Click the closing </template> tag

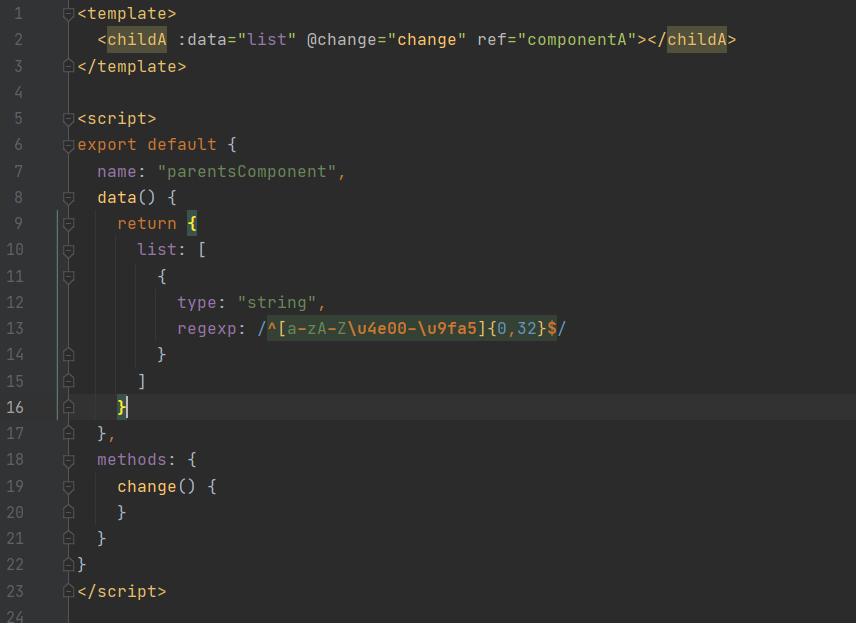click(x=132, y=66)
